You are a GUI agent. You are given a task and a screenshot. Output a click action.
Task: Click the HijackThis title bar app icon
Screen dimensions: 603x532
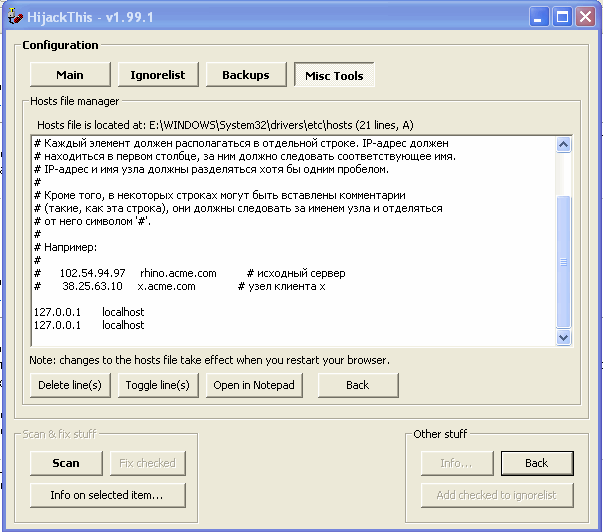tap(15, 17)
